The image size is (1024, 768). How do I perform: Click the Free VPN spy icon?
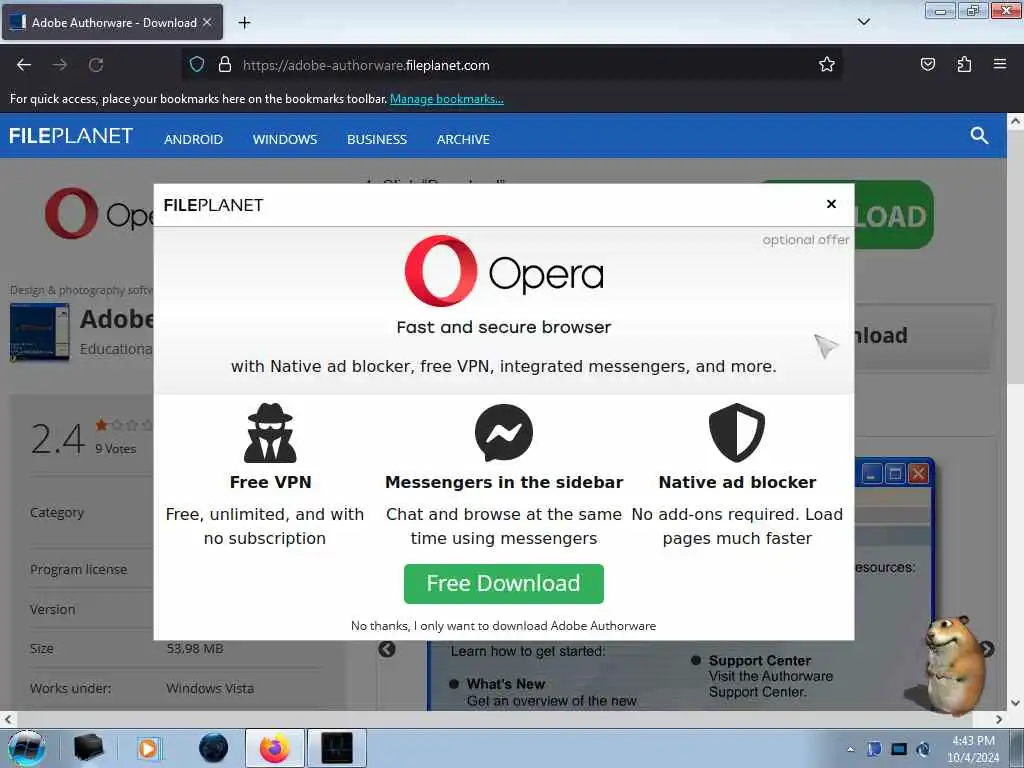(x=270, y=432)
